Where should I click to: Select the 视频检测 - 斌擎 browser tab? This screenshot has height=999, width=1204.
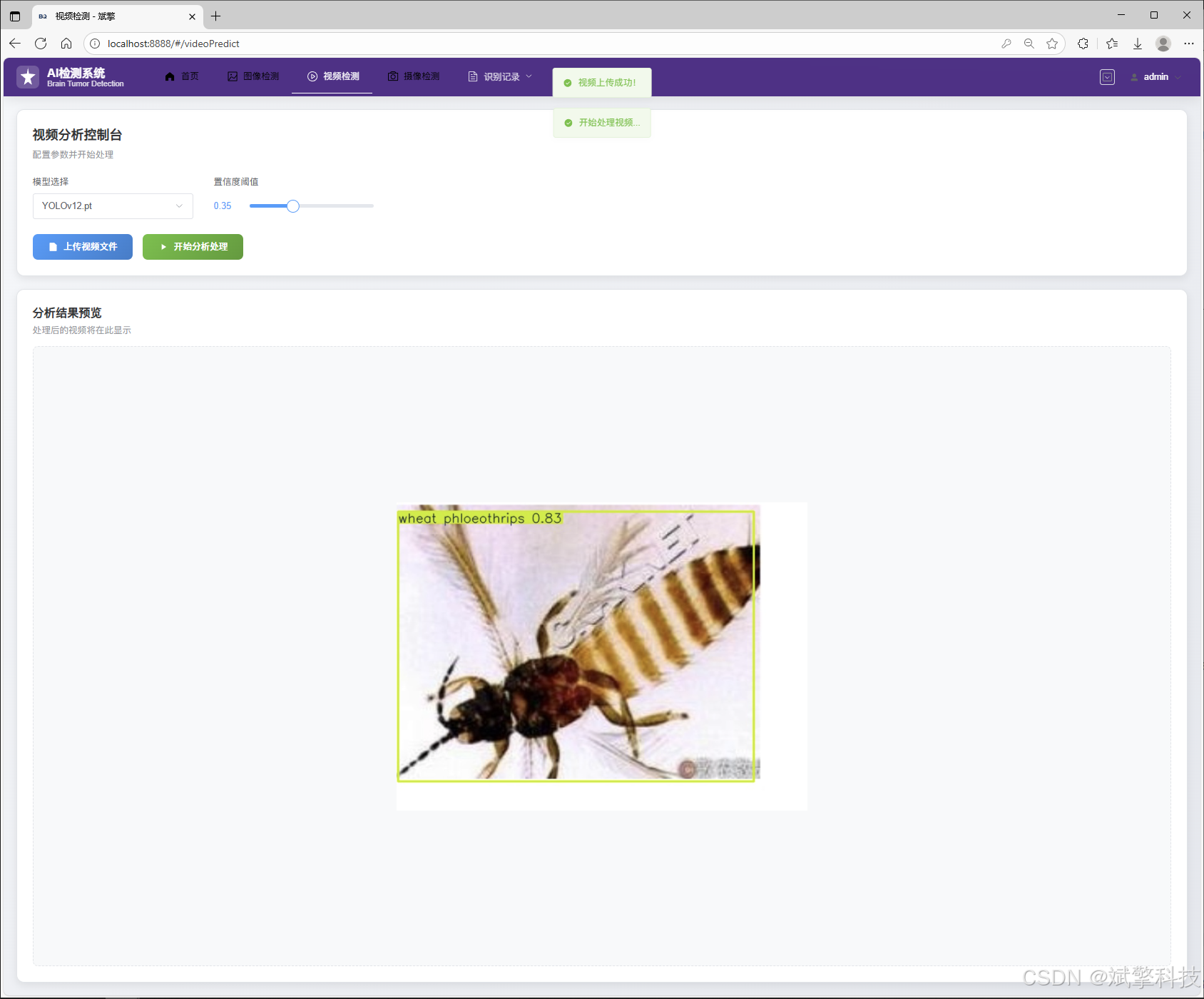[118, 16]
